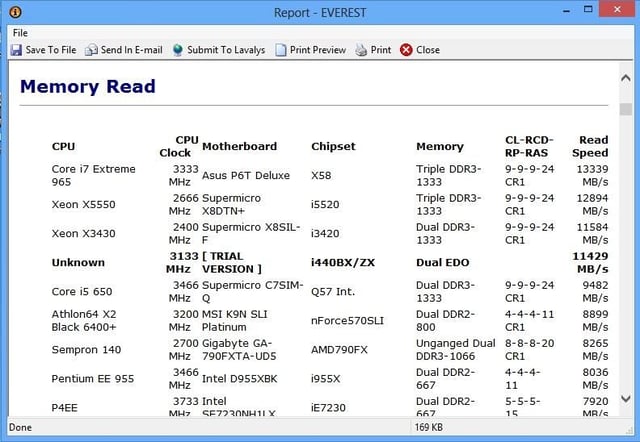The width and height of the screenshot is (640, 442).
Task: Click the i955X chipset cell
Action: [325, 379]
